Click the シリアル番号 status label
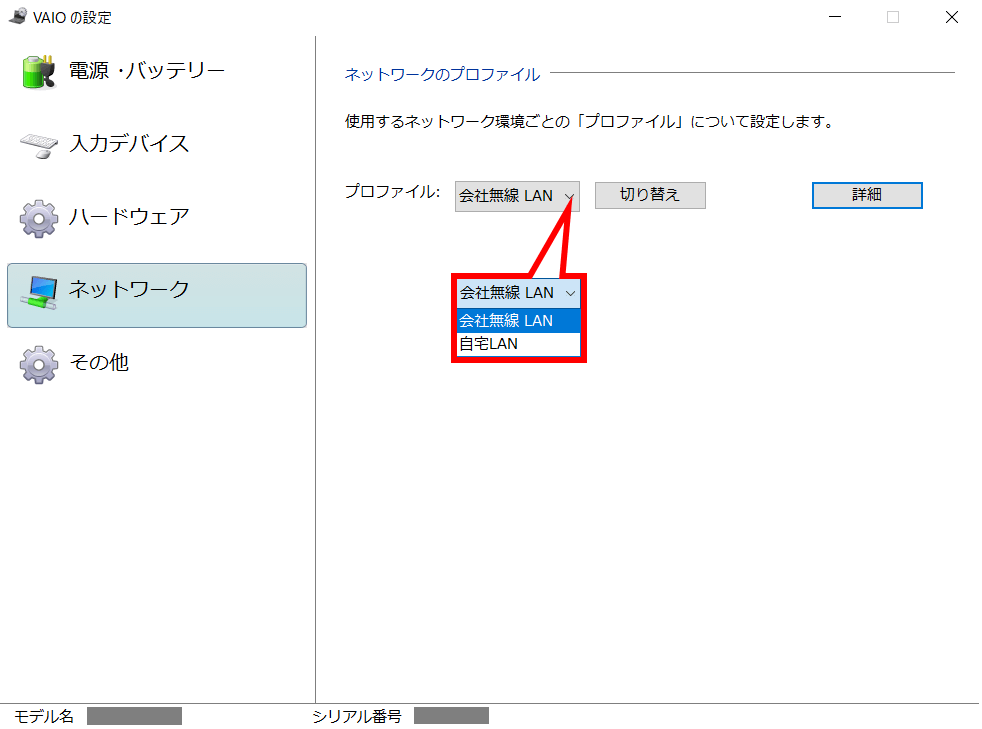982x729 pixels. coord(357,716)
